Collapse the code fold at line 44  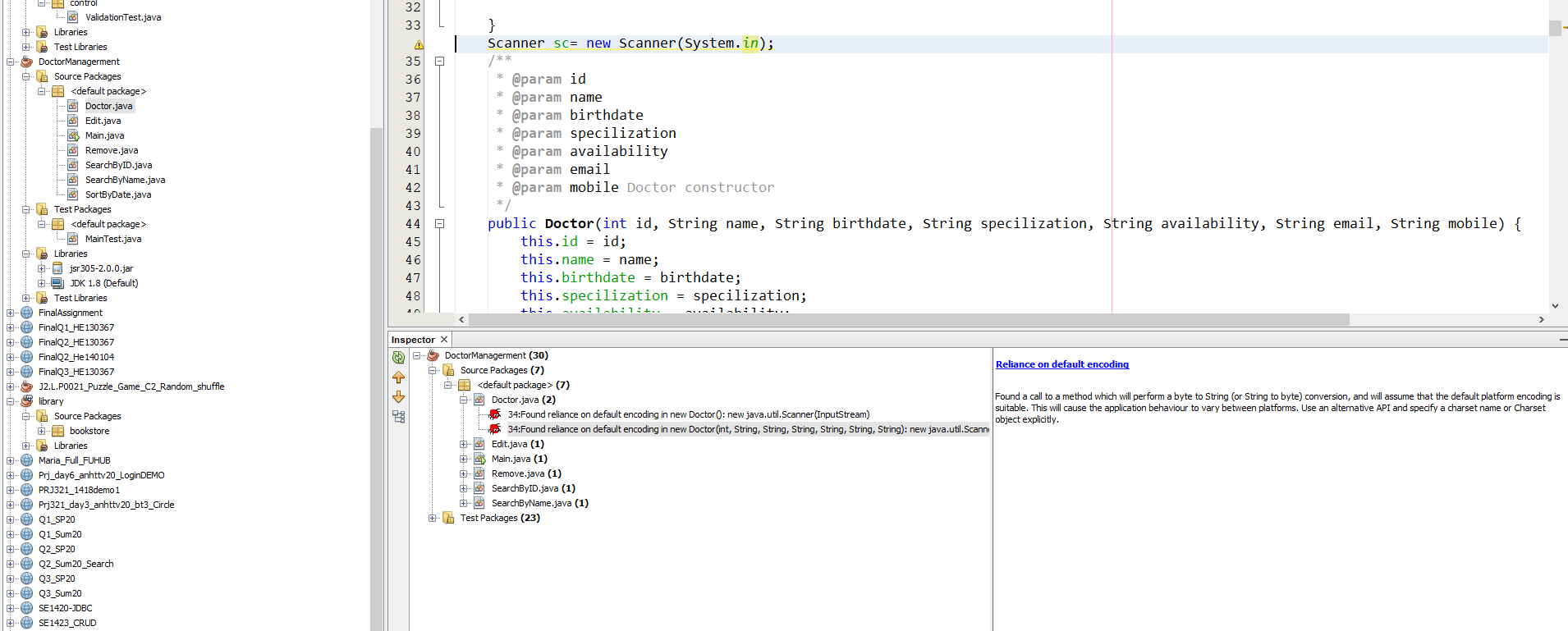(439, 223)
